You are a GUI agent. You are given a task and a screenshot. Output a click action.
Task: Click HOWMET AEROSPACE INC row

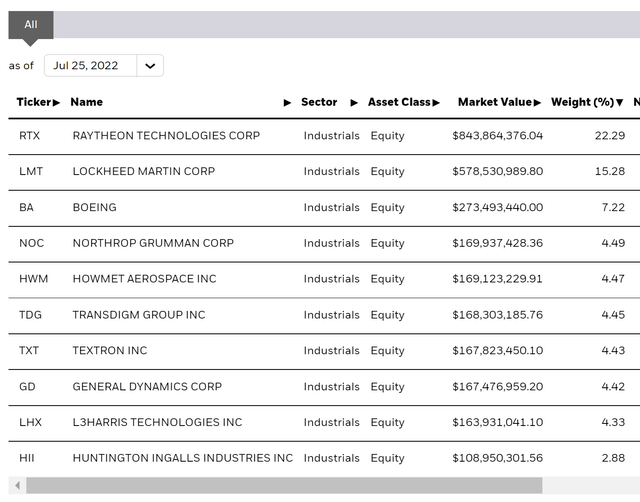pyautogui.click(x=144, y=279)
